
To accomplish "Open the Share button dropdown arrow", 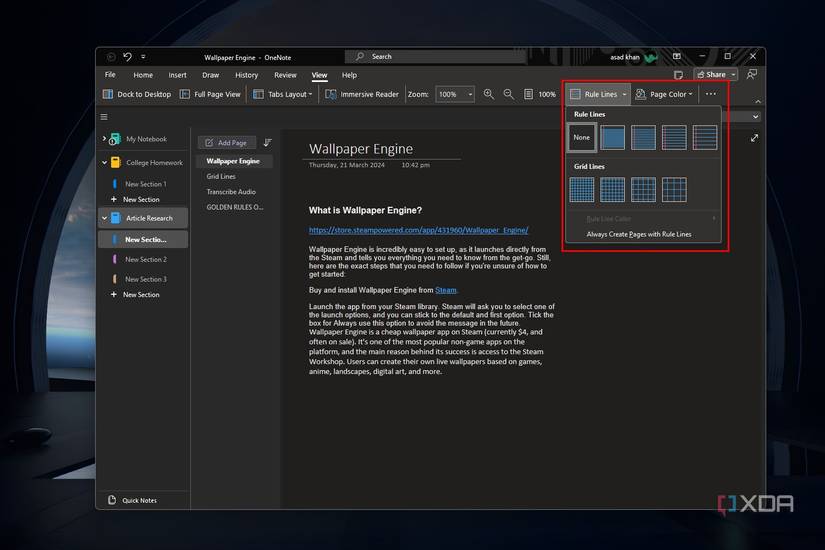I will click(733, 75).
